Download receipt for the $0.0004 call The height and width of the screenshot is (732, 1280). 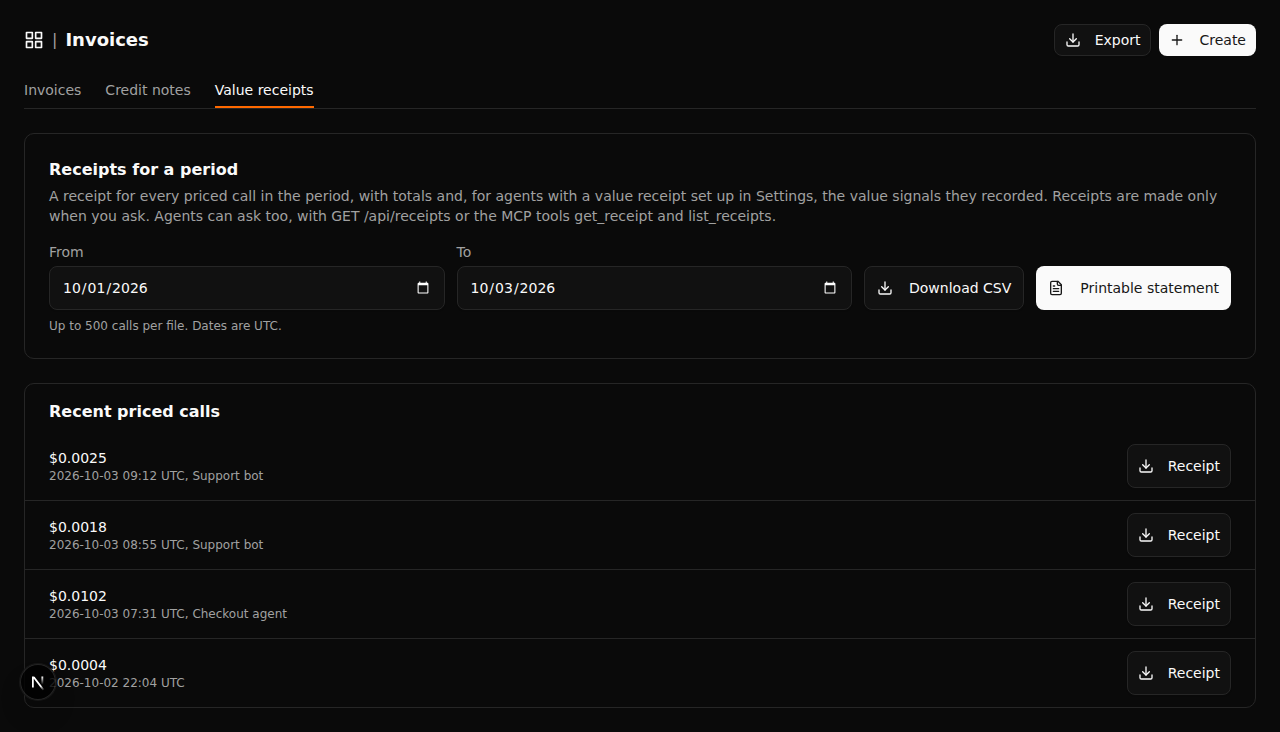point(1179,673)
